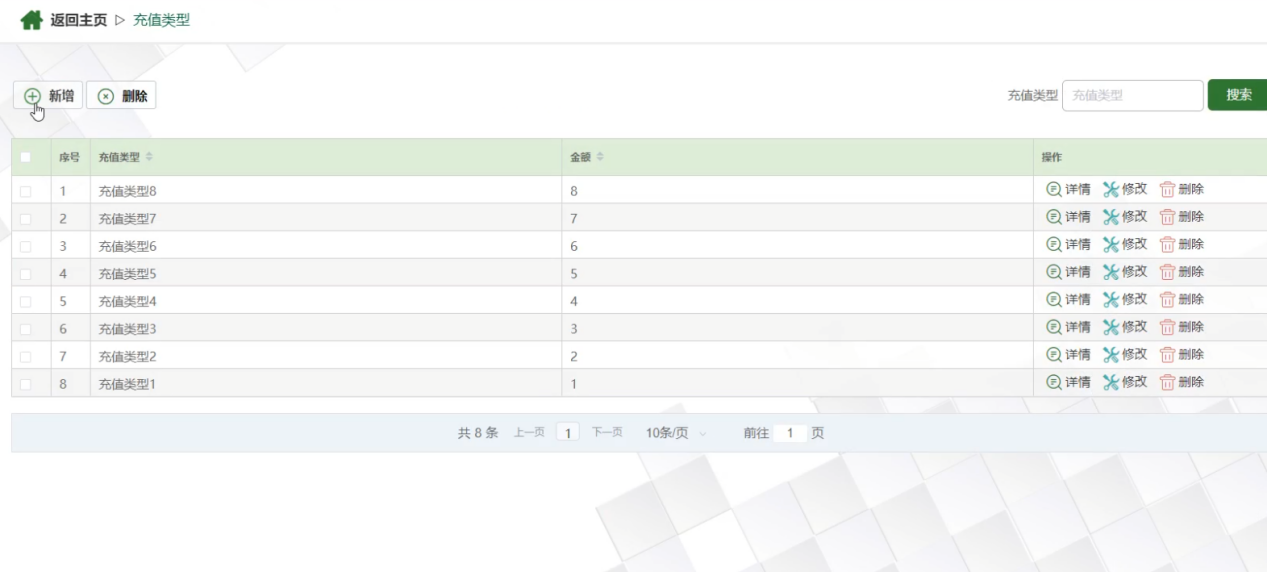Viewport: 1267px width, 572px height.
Task: Check the box for row 充值类型8
Action: (x=26, y=191)
